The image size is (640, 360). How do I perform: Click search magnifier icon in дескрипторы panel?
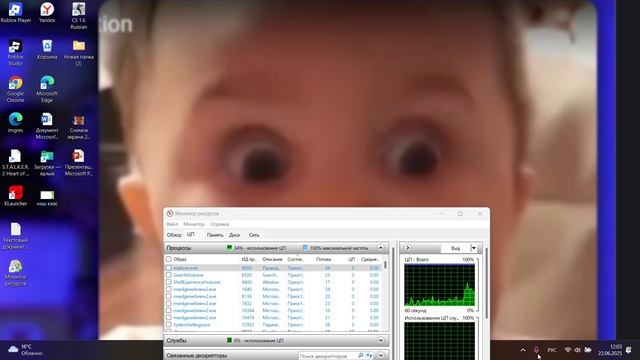tap(360, 356)
